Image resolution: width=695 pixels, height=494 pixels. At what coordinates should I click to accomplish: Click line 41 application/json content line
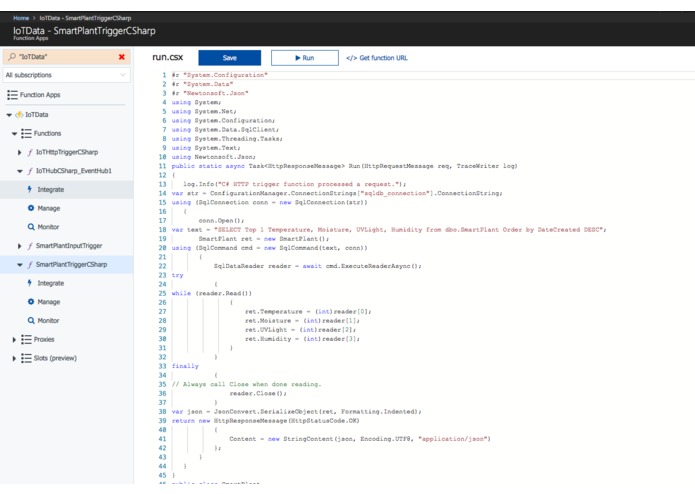point(360,439)
